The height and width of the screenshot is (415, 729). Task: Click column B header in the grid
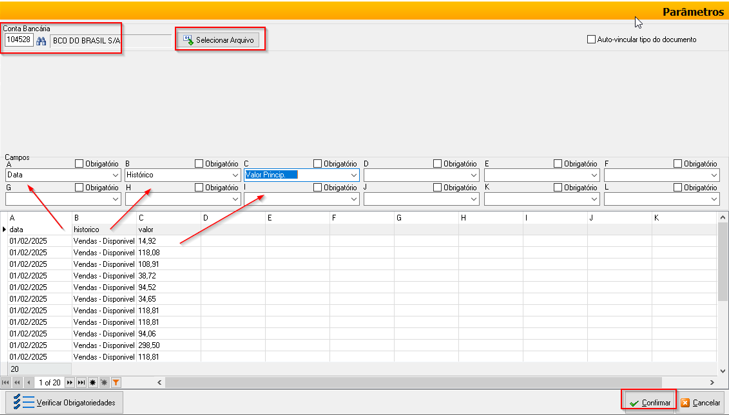[103, 217]
